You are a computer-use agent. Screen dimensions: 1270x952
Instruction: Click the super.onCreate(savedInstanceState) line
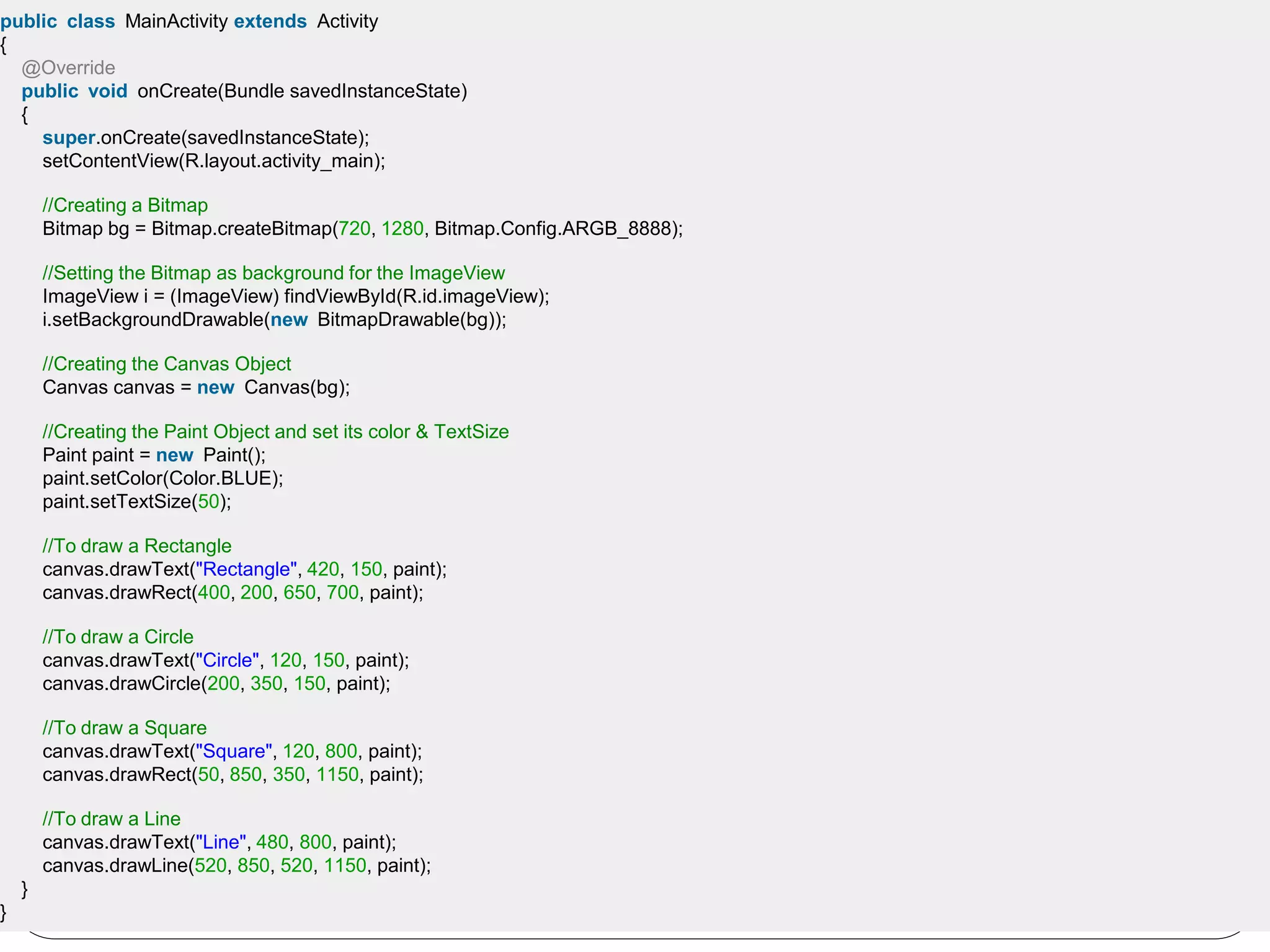click(x=205, y=138)
